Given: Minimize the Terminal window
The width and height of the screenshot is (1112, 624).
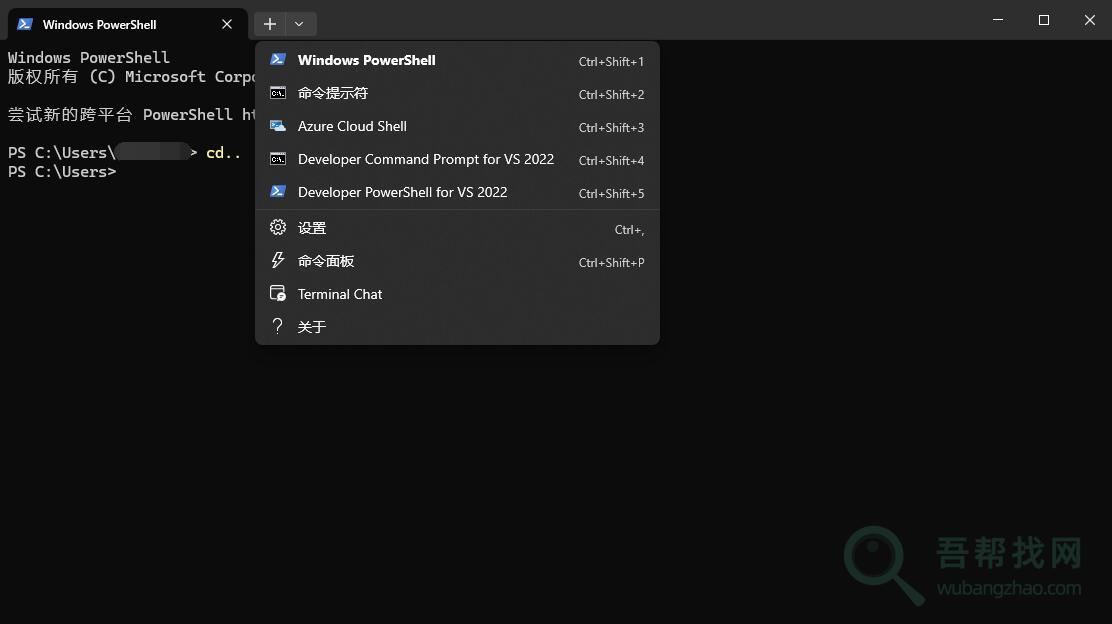Looking at the screenshot, I should click(998, 20).
